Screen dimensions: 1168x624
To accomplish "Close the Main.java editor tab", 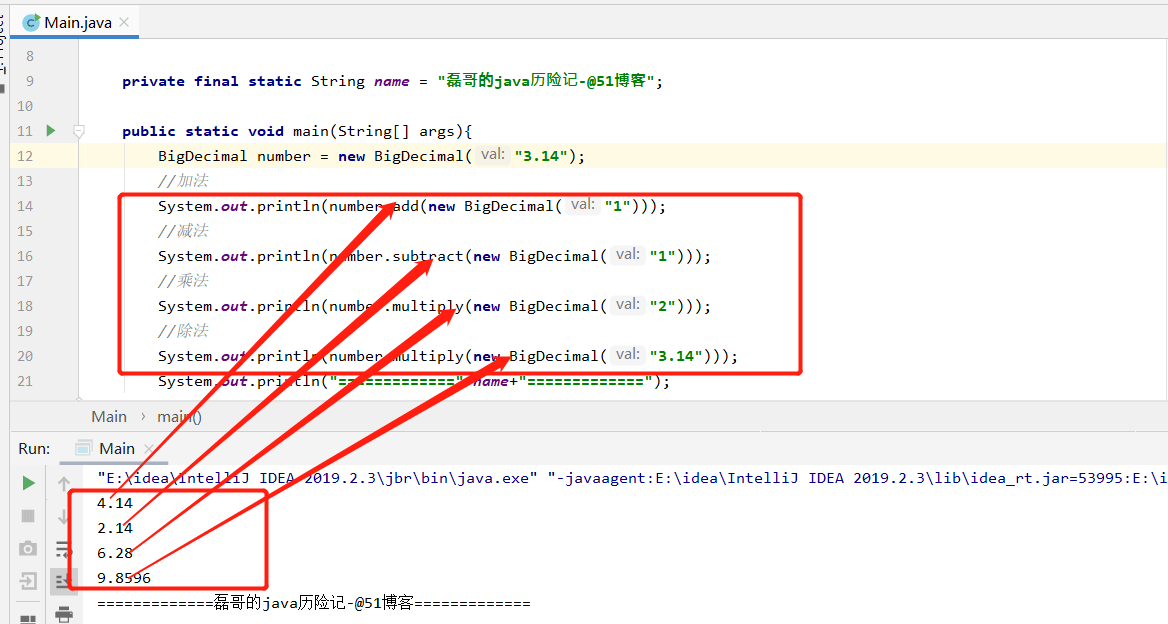I will [124, 22].
